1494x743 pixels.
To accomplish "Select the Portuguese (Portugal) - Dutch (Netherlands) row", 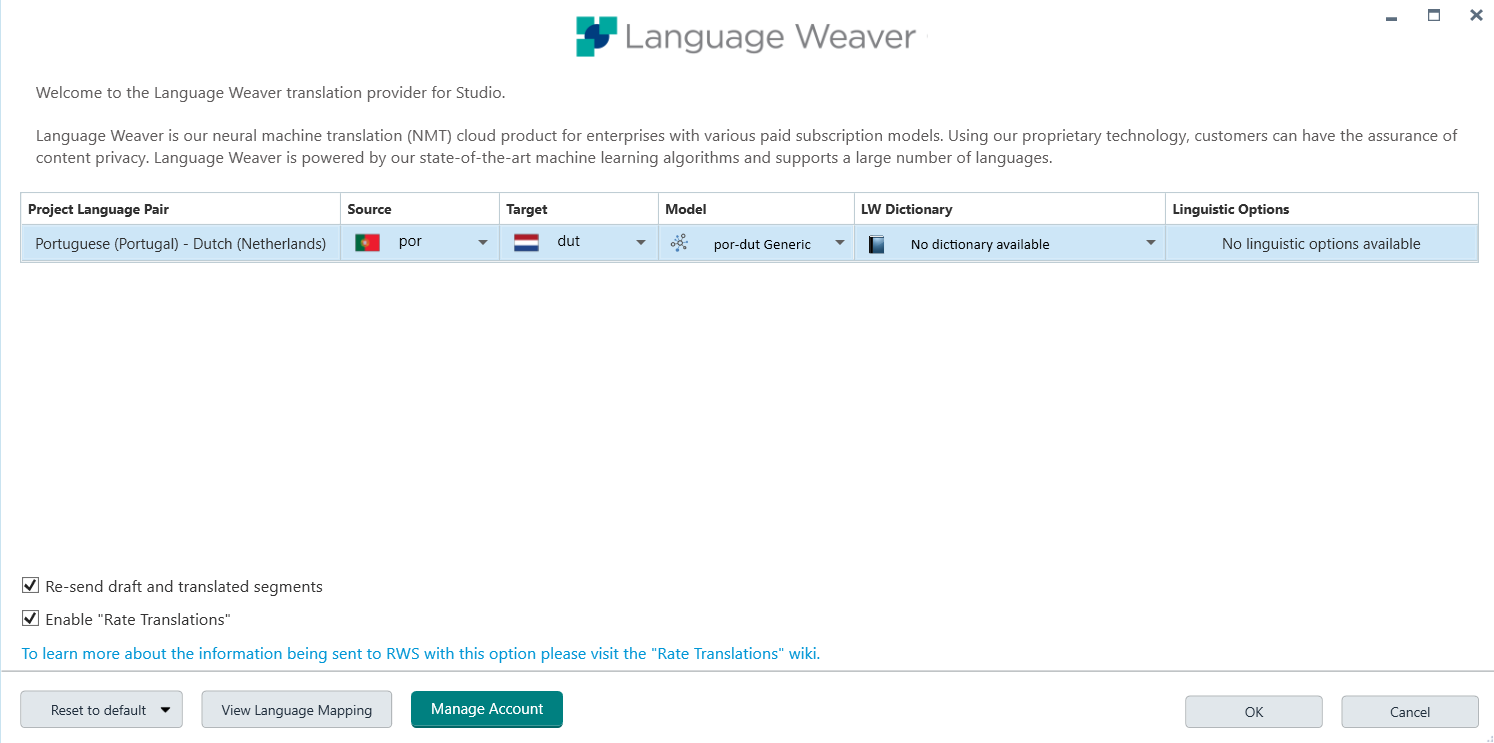I will (x=749, y=243).
